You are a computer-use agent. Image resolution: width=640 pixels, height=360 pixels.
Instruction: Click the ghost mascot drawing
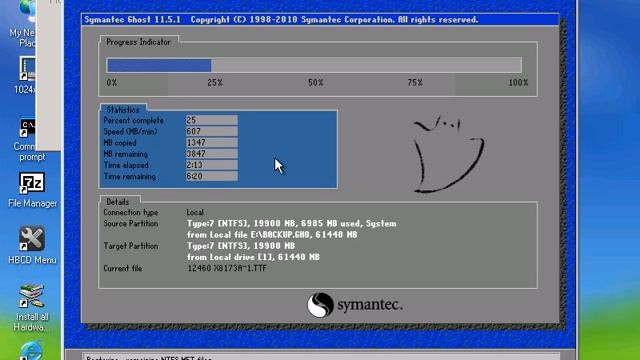tap(448, 154)
